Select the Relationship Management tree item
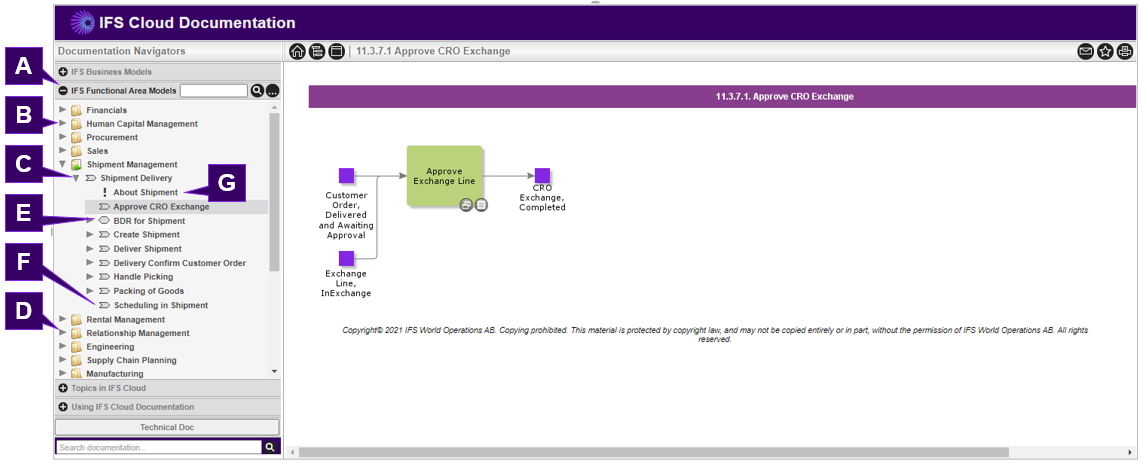 [138, 333]
